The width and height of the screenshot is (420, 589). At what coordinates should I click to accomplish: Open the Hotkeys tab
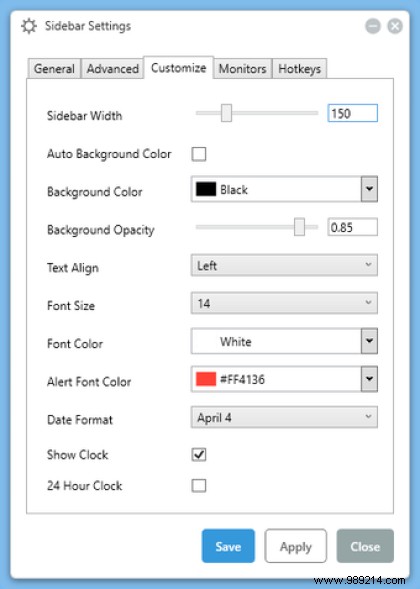pyautogui.click(x=299, y=69)
